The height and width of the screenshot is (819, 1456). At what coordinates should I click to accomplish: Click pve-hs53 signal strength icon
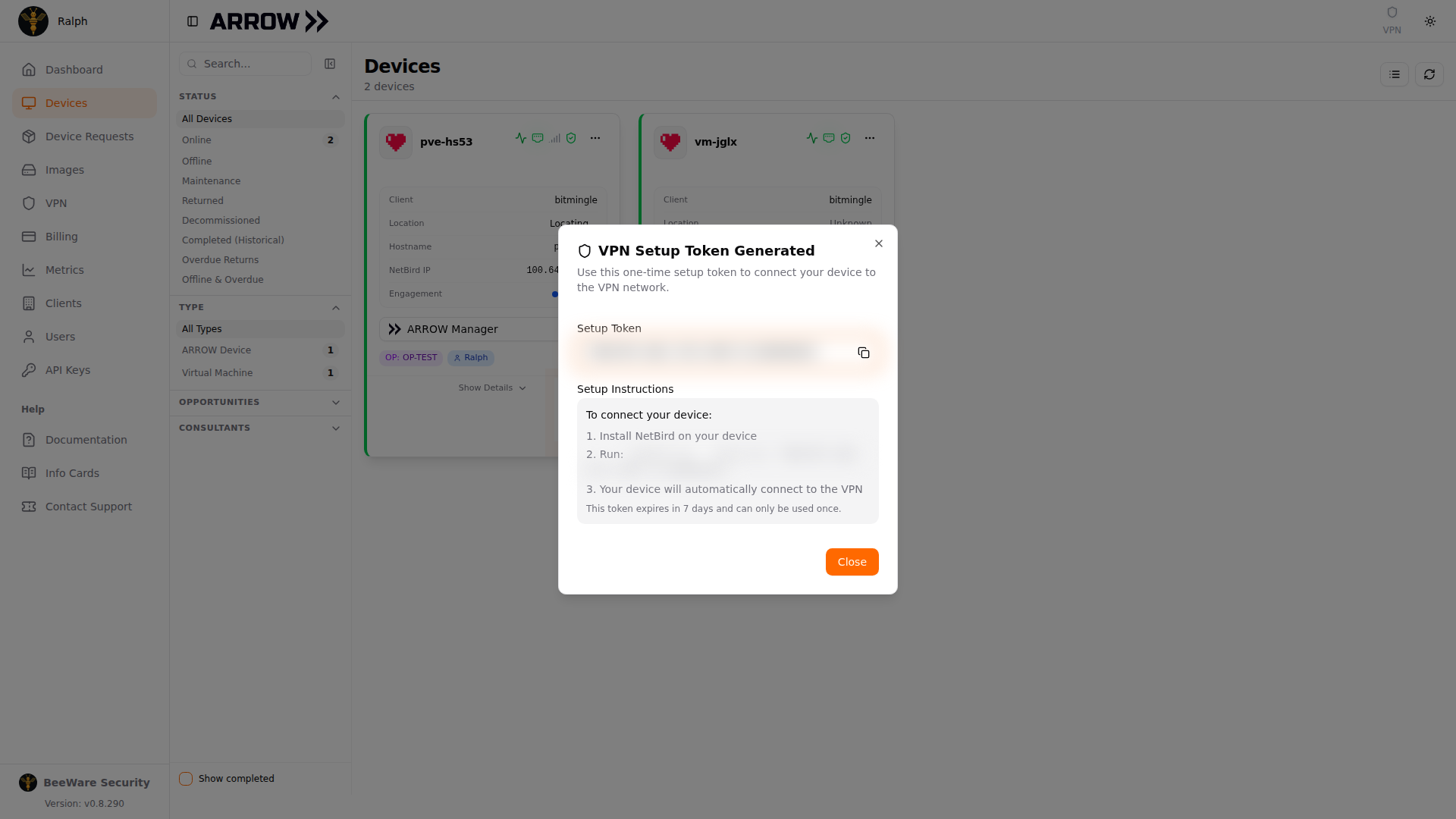pyautogui.click(x=555, y=138)
